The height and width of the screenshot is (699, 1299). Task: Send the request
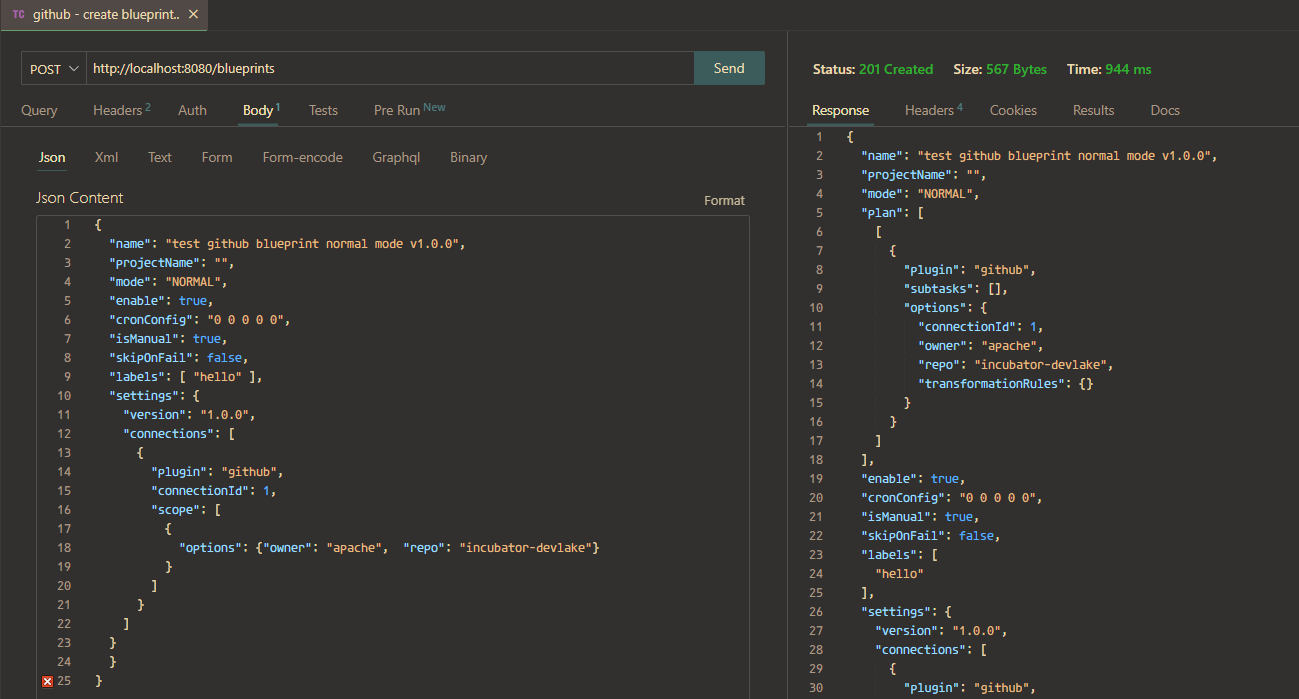[729, 69]
